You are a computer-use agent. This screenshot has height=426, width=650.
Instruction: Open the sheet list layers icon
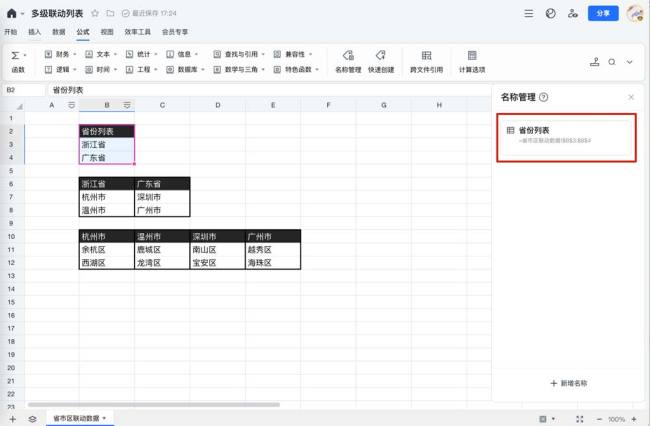tap(32, 418)
